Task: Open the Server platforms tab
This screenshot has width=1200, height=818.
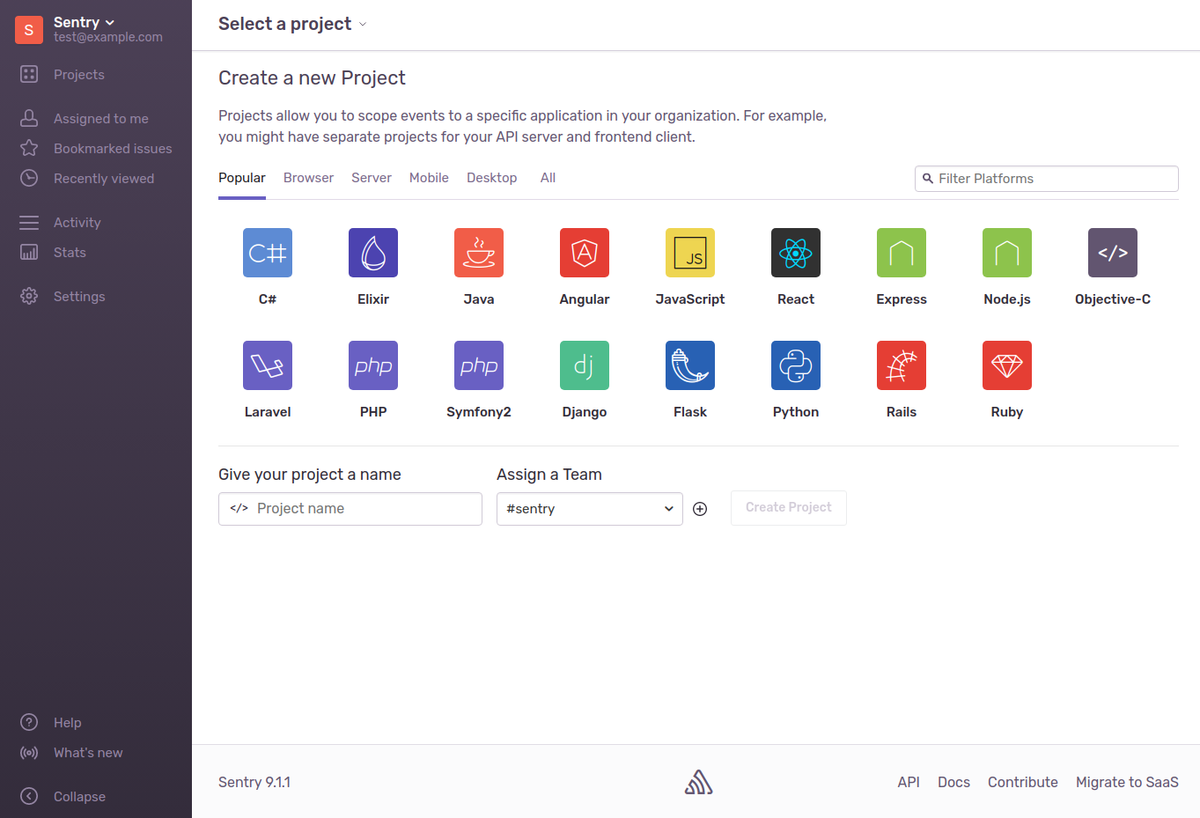Action: point(371,178)
